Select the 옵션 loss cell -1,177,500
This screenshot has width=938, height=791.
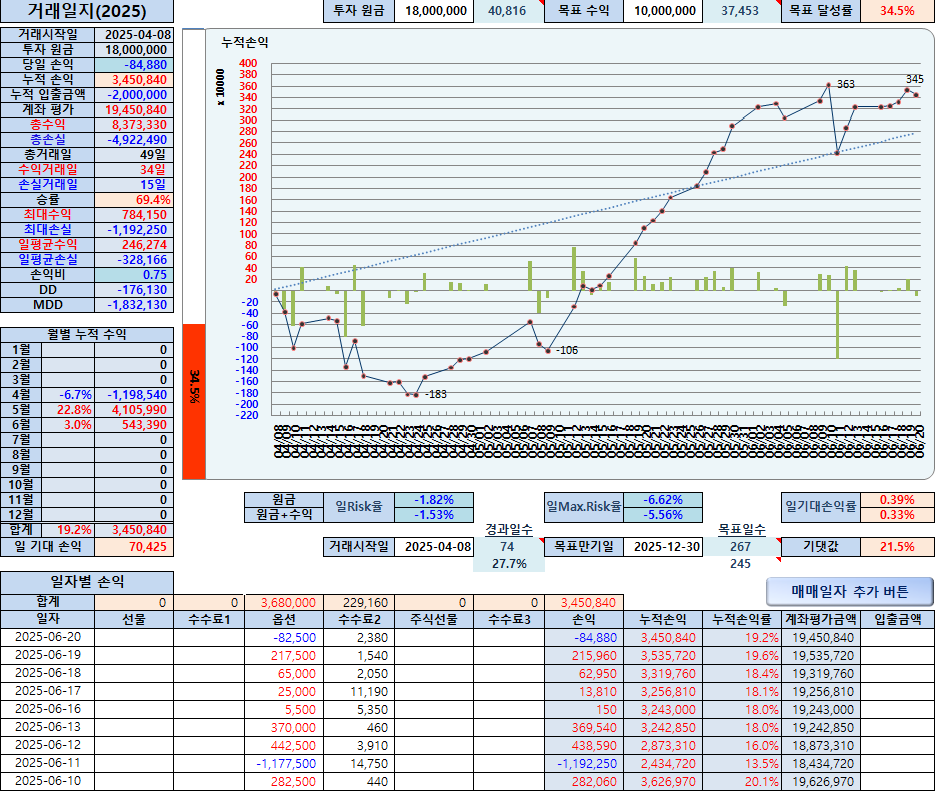(x=284, y=763)
